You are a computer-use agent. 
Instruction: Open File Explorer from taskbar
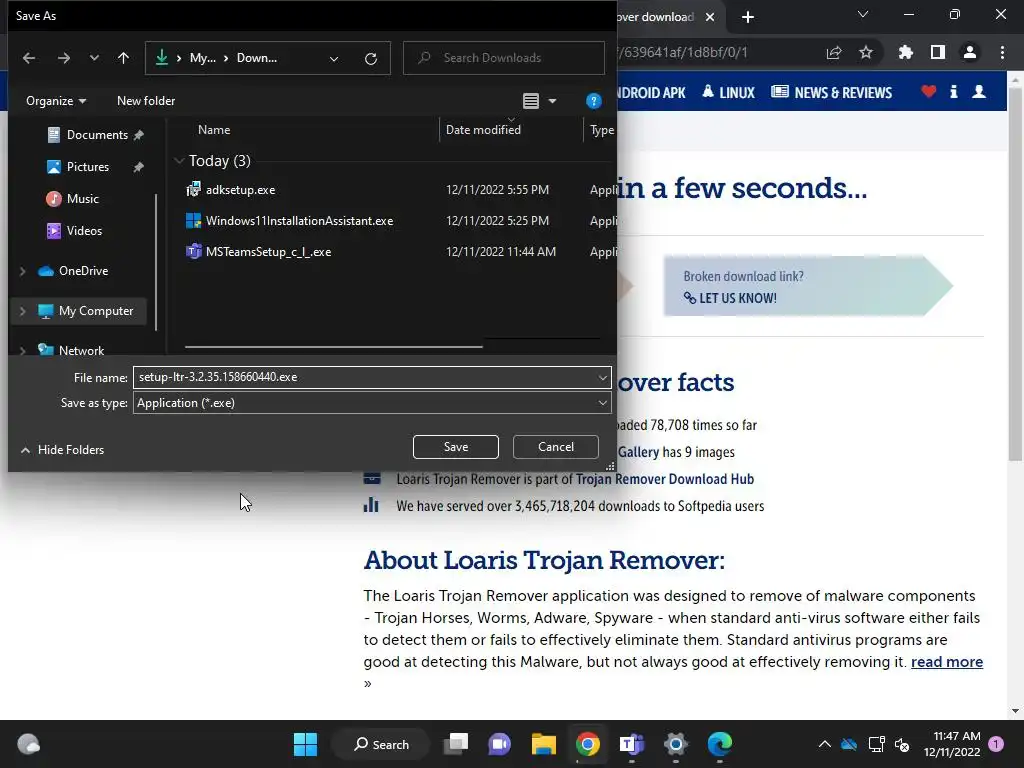click(x=543, y=744)
